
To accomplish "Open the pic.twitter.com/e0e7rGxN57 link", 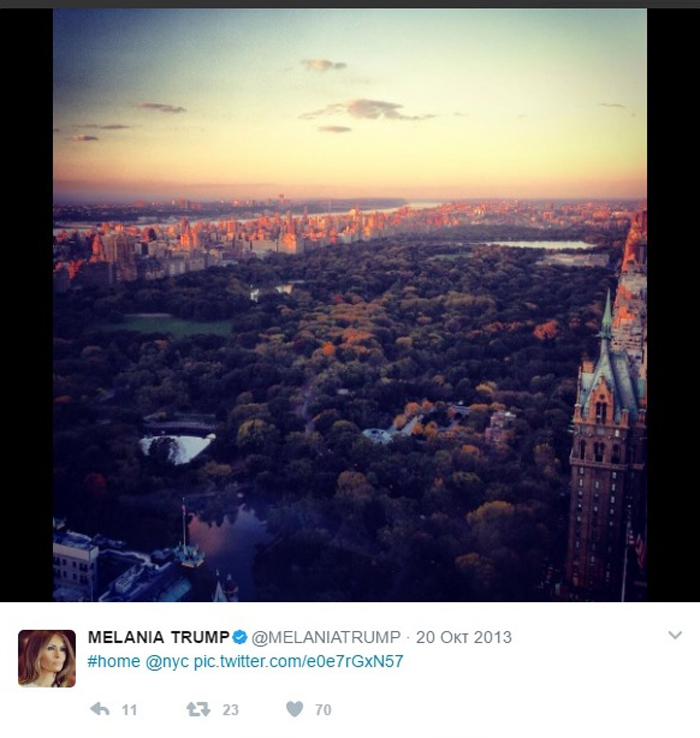I will tap(298, 661).
